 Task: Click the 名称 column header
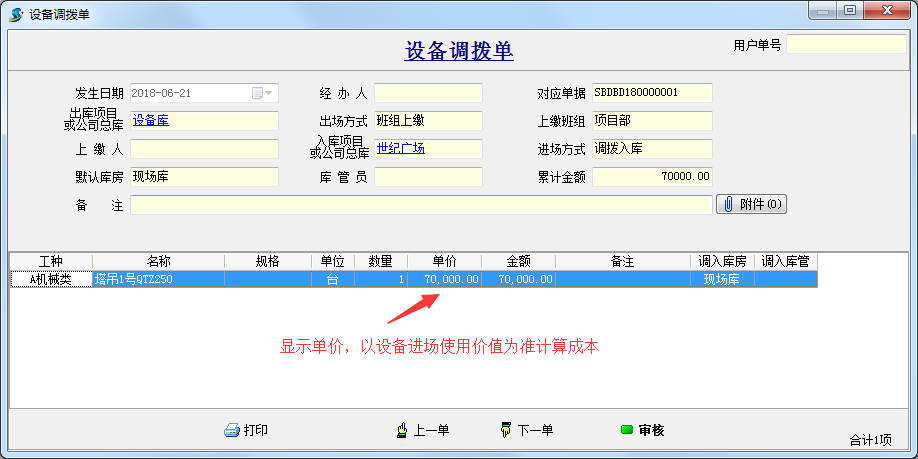pyautogui.click(x=158, y=262)
